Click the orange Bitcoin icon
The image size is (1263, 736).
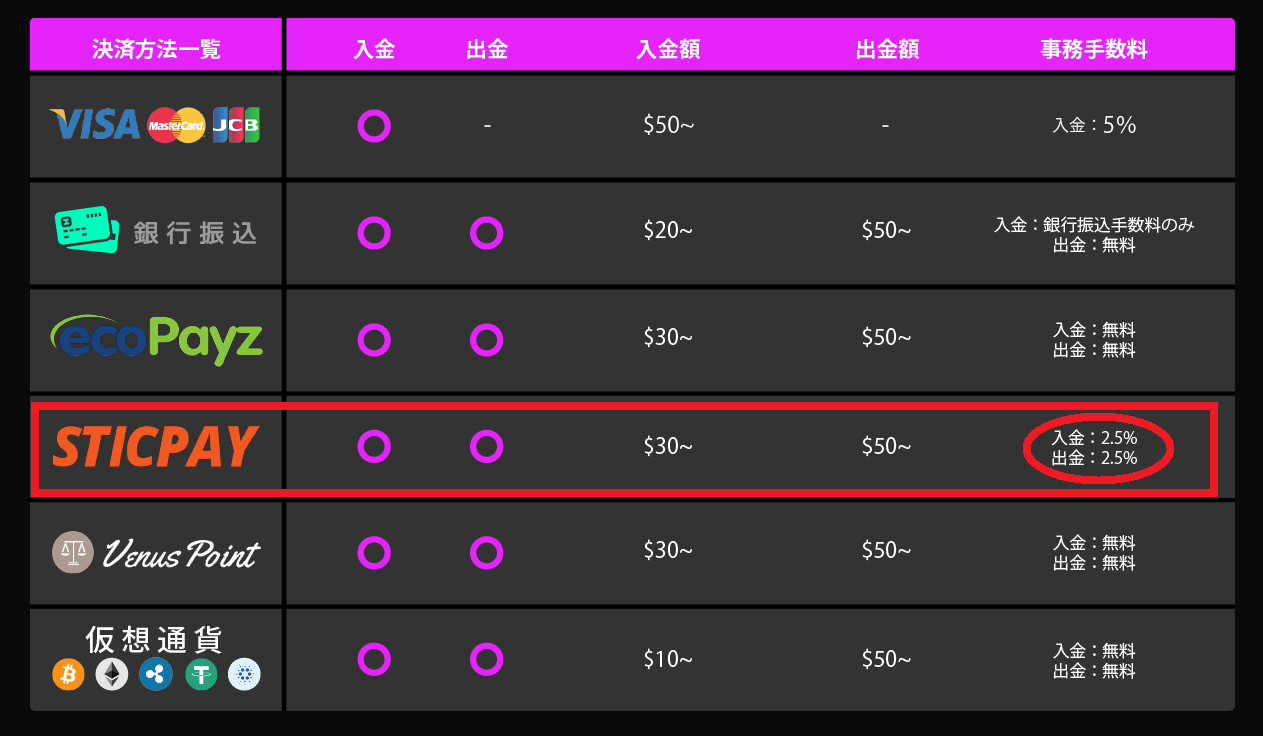click(x=68, y=675)
